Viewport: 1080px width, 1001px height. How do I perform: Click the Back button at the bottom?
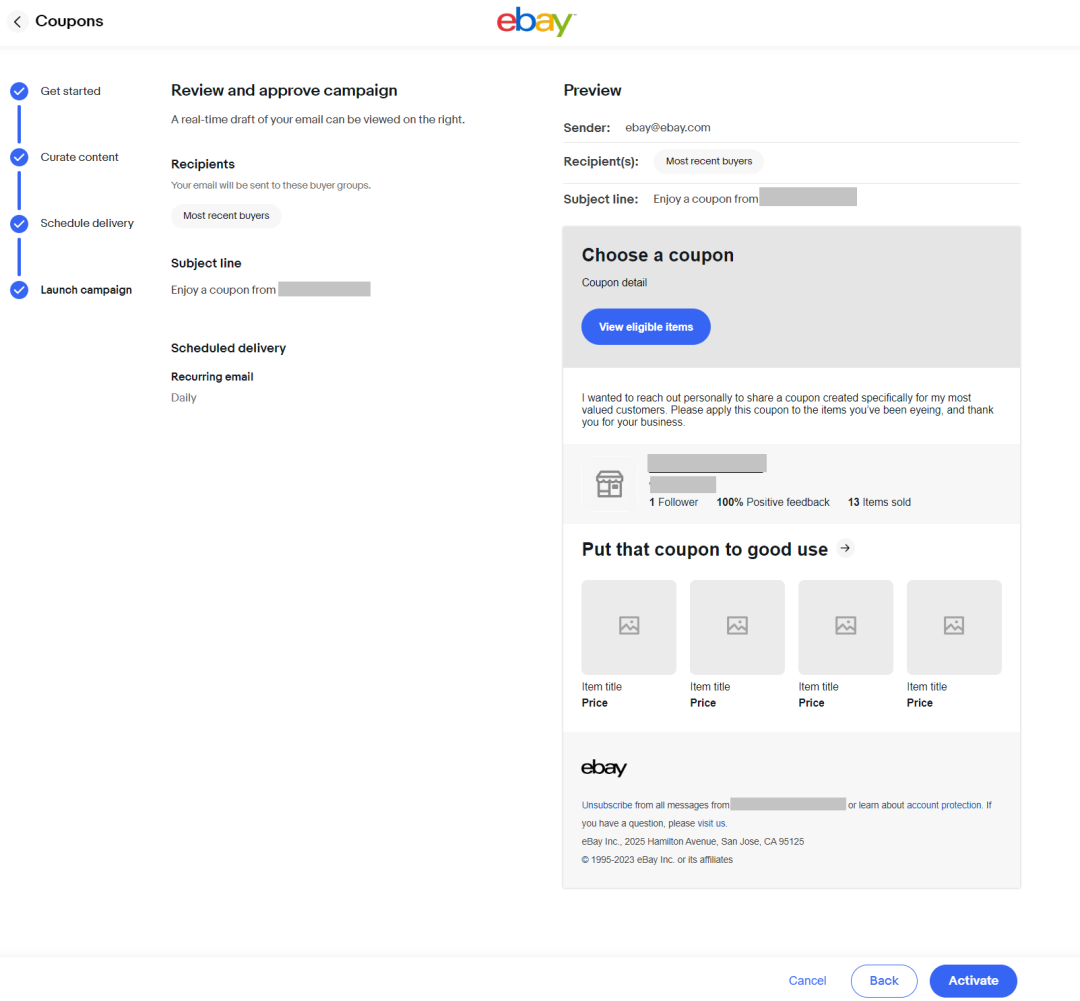pos(883,980)
